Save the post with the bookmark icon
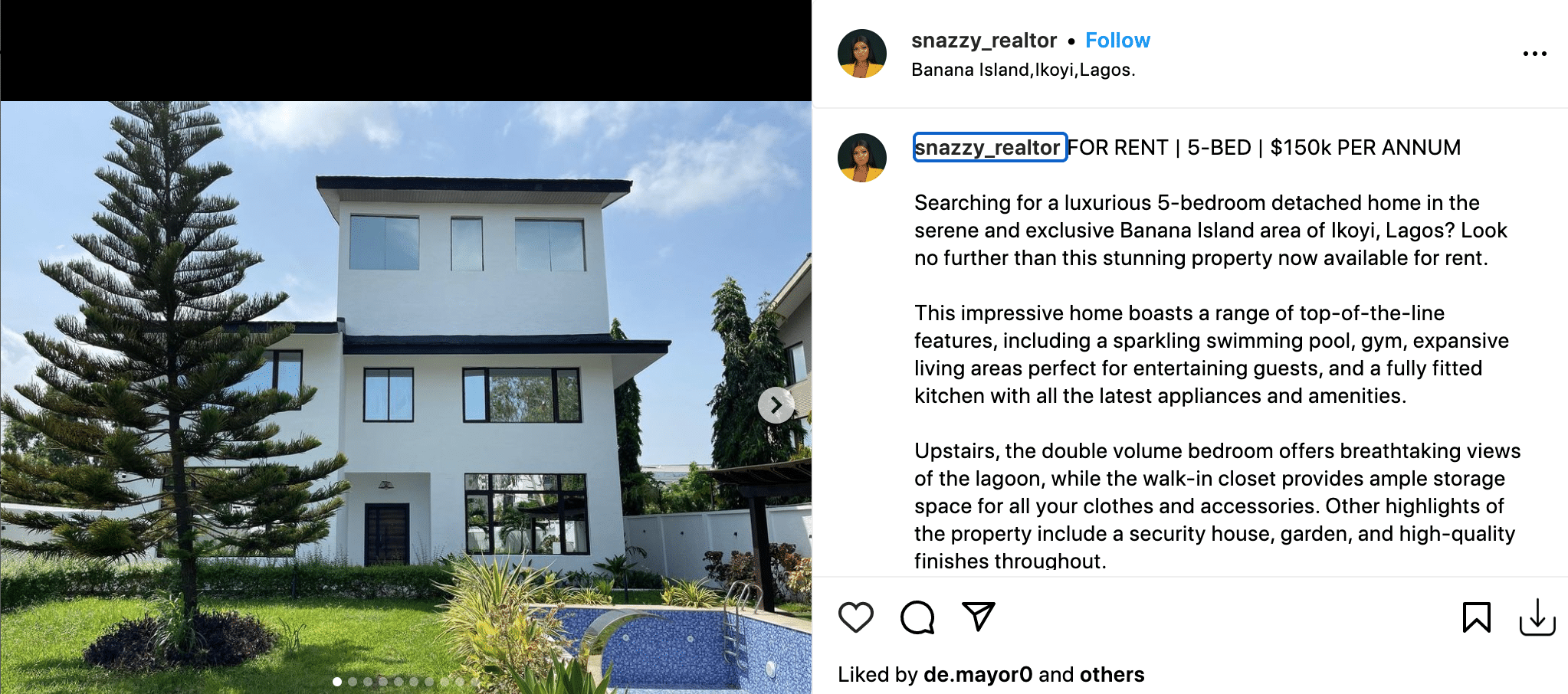The width and height of the screenshot is (1568, 694). point(1476,617)
